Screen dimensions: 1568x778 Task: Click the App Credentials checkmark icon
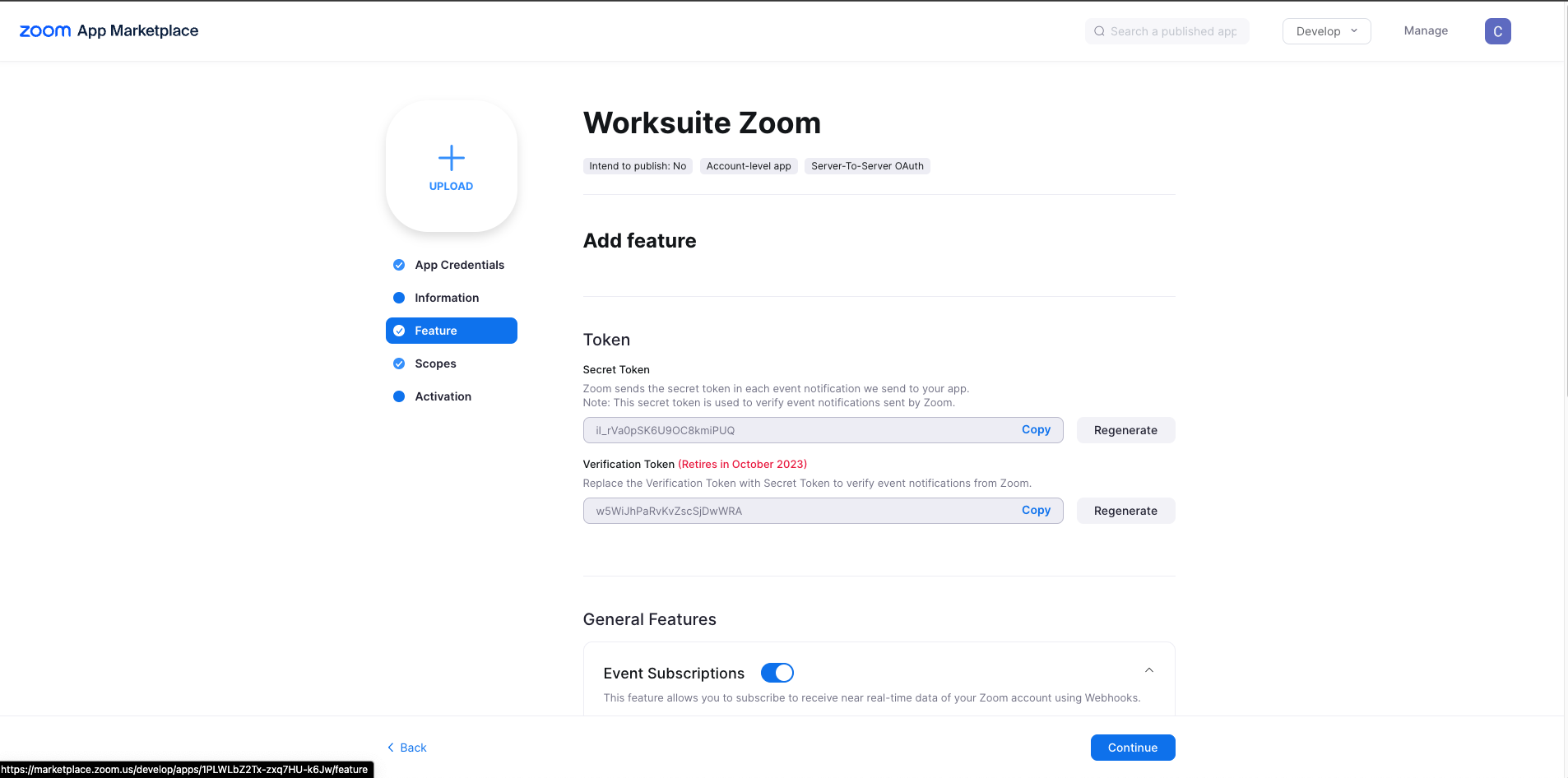(x=399, y=265)
